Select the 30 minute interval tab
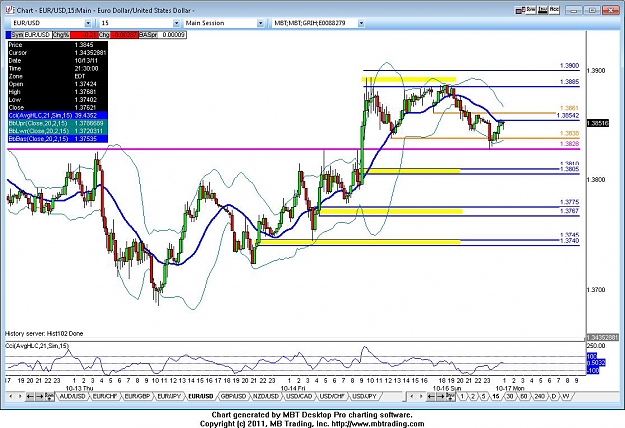625x428 pixels. pyautogui.click(x=509, y=397)
